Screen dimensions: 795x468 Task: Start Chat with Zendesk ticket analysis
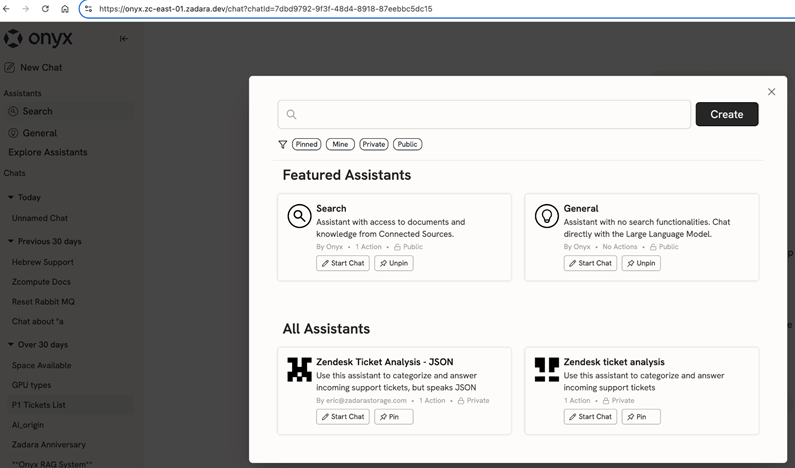coord(590,417)
